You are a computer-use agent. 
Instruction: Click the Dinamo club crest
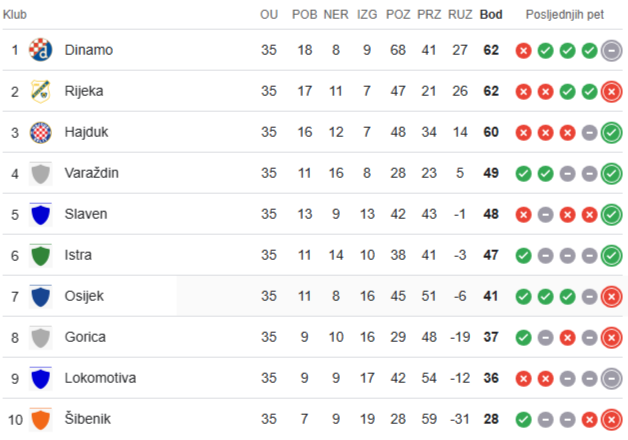point(40,50)
